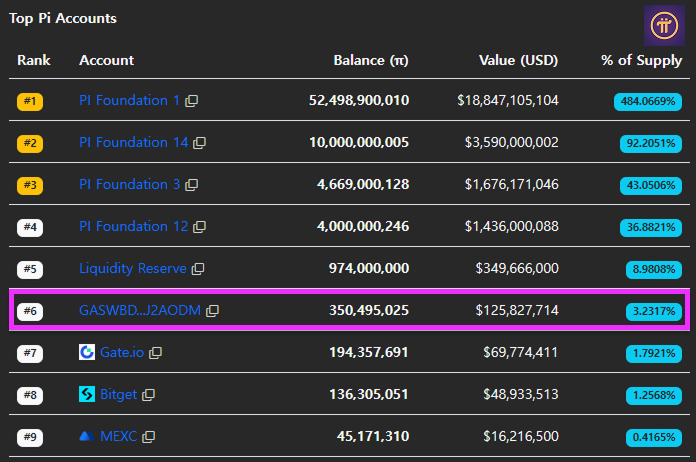This screenshot has width=696, height=462.
Task: Click the 3.2317% supply badge
Action: pos(654,312)
